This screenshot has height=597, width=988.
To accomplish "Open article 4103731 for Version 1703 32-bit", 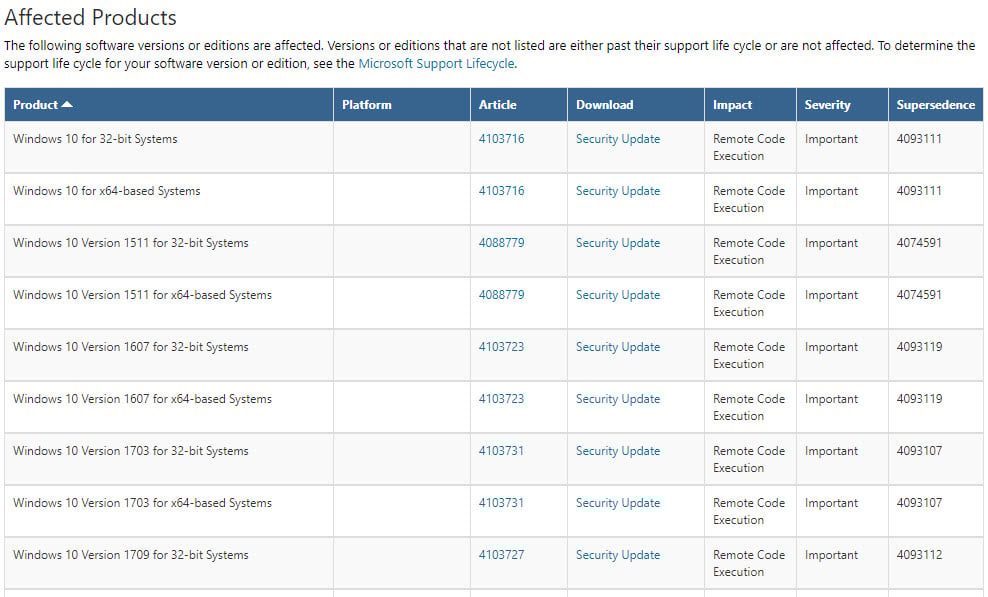I will (x=501, y=451).
